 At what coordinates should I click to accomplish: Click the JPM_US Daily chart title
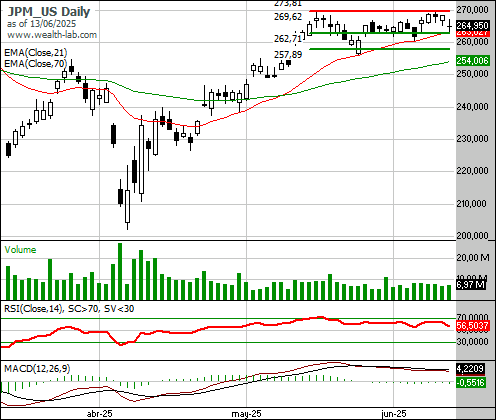pyautogui.click(x=49, y=12)
